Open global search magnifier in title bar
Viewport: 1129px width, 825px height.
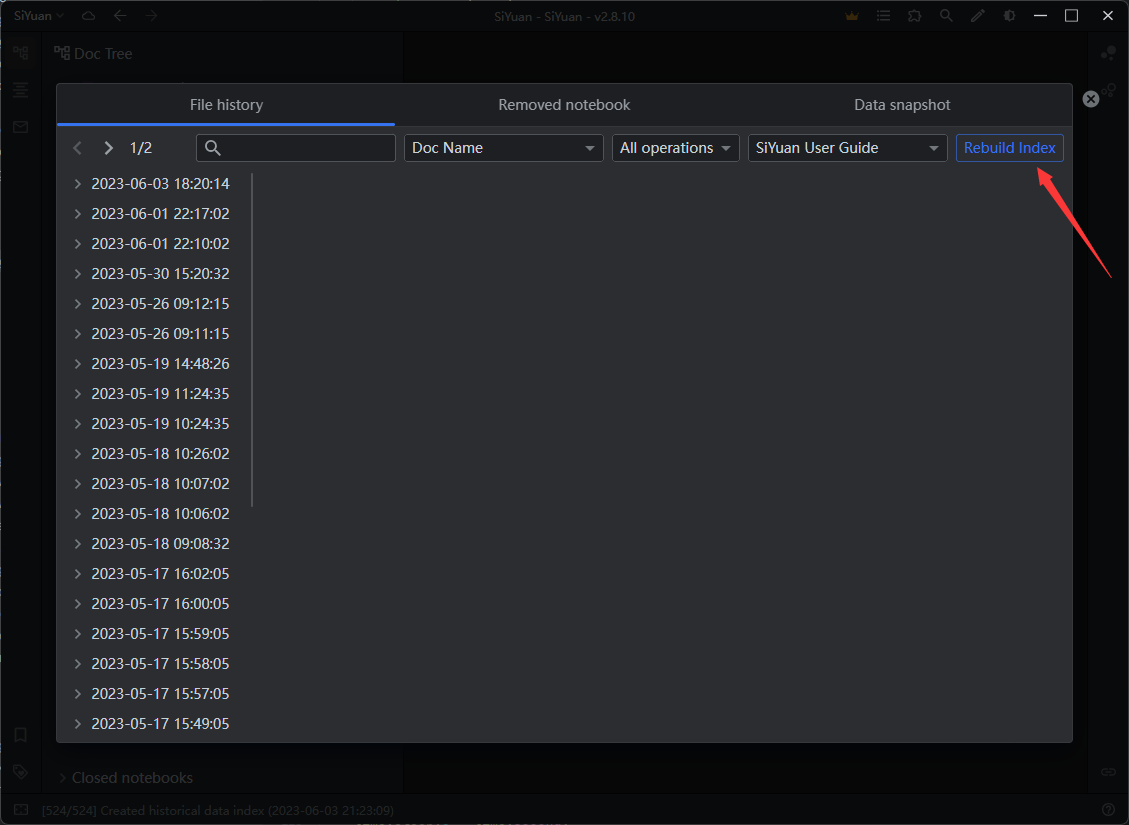pos(946,16)
